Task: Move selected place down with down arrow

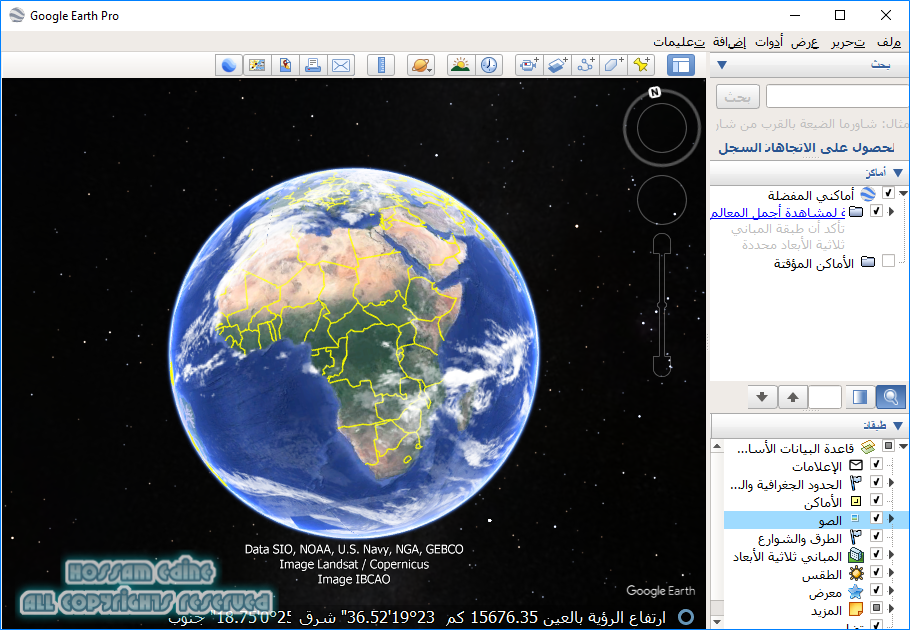Action: (x=762, y=397)
